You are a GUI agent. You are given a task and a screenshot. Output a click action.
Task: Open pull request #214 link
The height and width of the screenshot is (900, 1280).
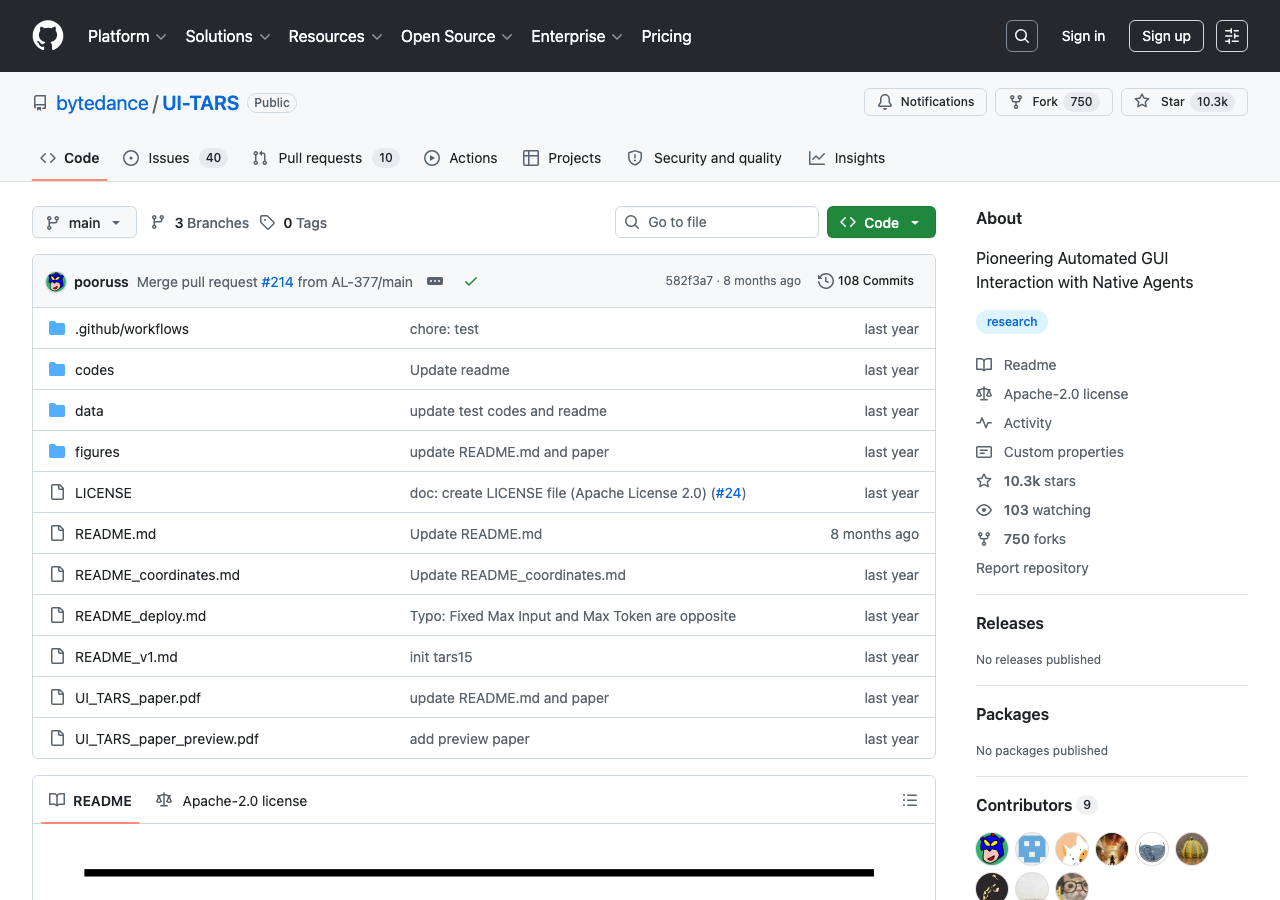click(277, 282)
